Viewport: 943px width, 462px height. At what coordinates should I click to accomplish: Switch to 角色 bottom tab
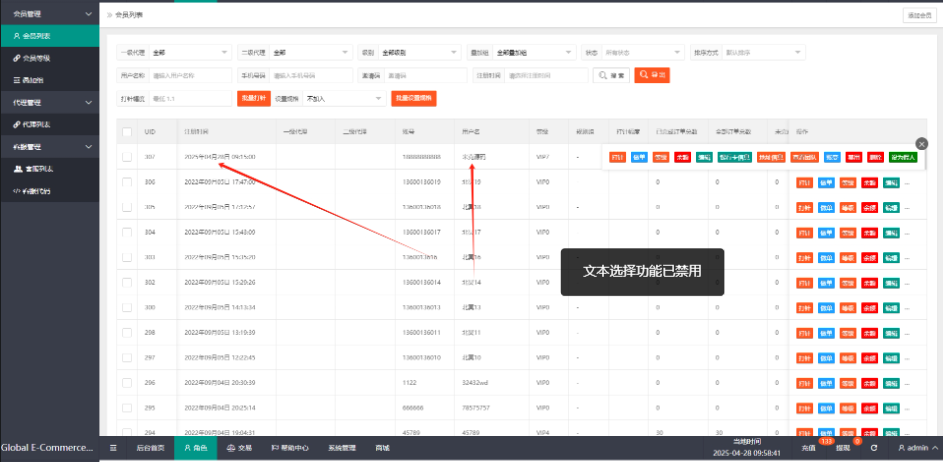pyautogui.click(x=195, y=448)
